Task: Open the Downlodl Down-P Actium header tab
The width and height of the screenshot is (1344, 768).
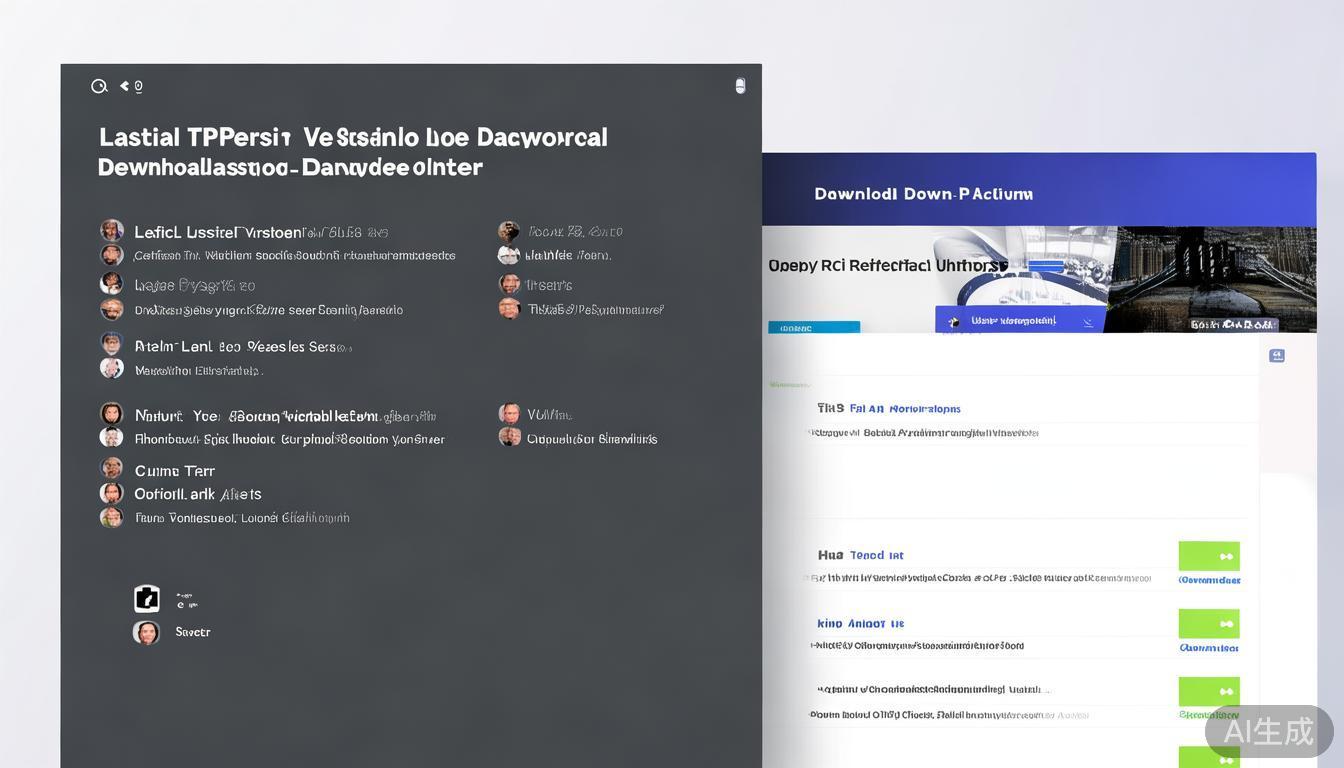Action: click(x=923, y=194)
